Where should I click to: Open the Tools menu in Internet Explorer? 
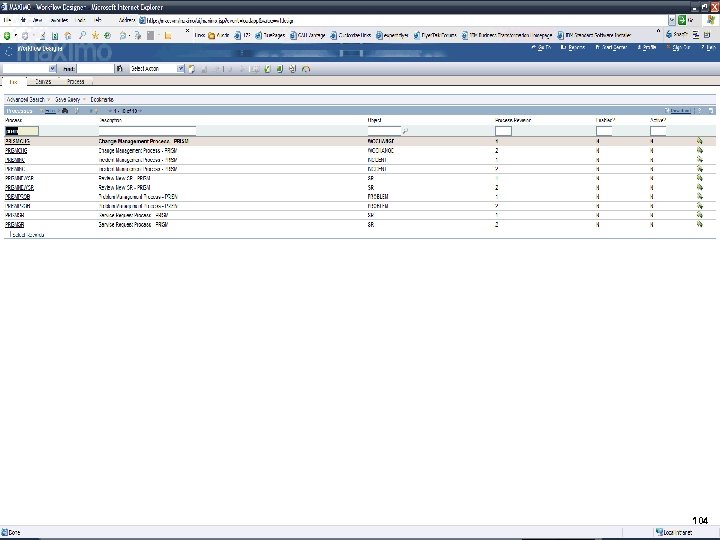(80, 20)
